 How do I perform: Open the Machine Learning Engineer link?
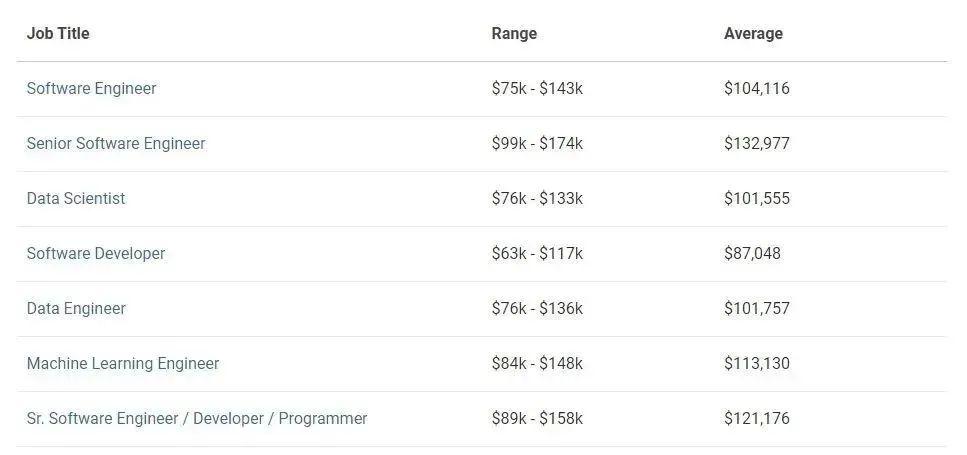[x=123, y=364]
